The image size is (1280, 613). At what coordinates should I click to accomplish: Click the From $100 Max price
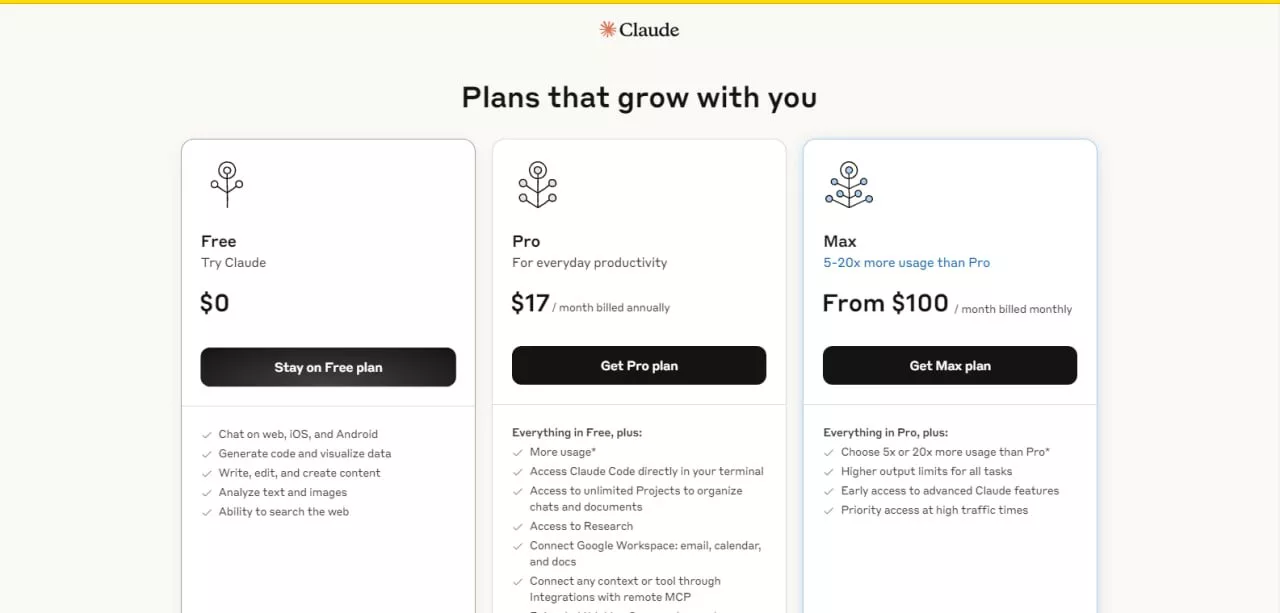885,303
